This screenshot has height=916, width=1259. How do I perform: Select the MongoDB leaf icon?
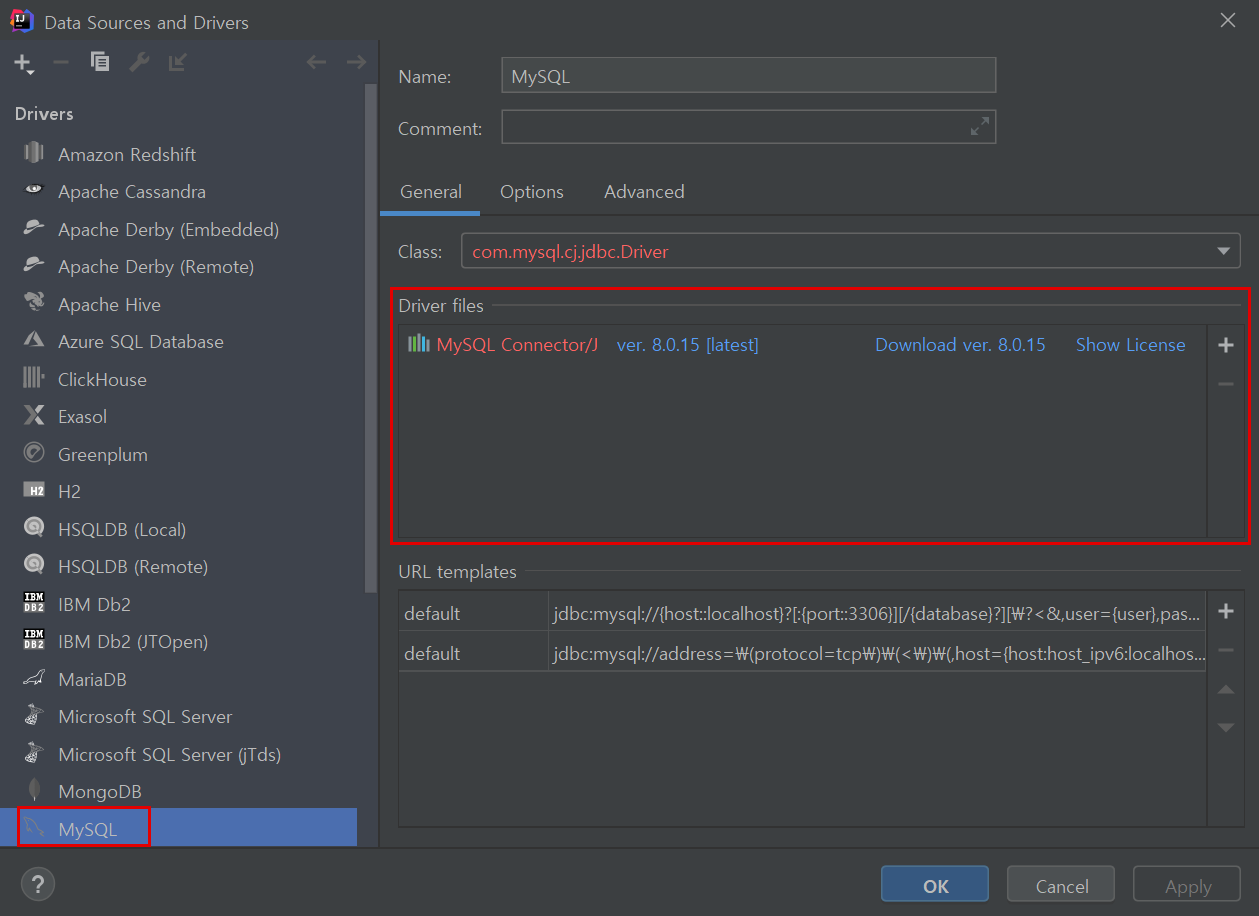[34, 791]
